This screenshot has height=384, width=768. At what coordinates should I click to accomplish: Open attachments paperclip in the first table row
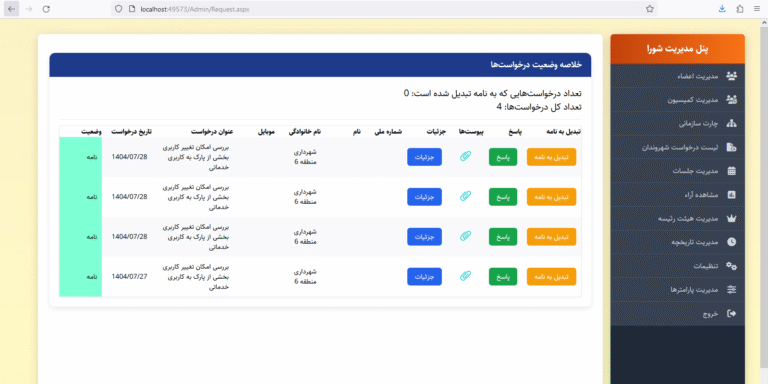coord(466,157)
